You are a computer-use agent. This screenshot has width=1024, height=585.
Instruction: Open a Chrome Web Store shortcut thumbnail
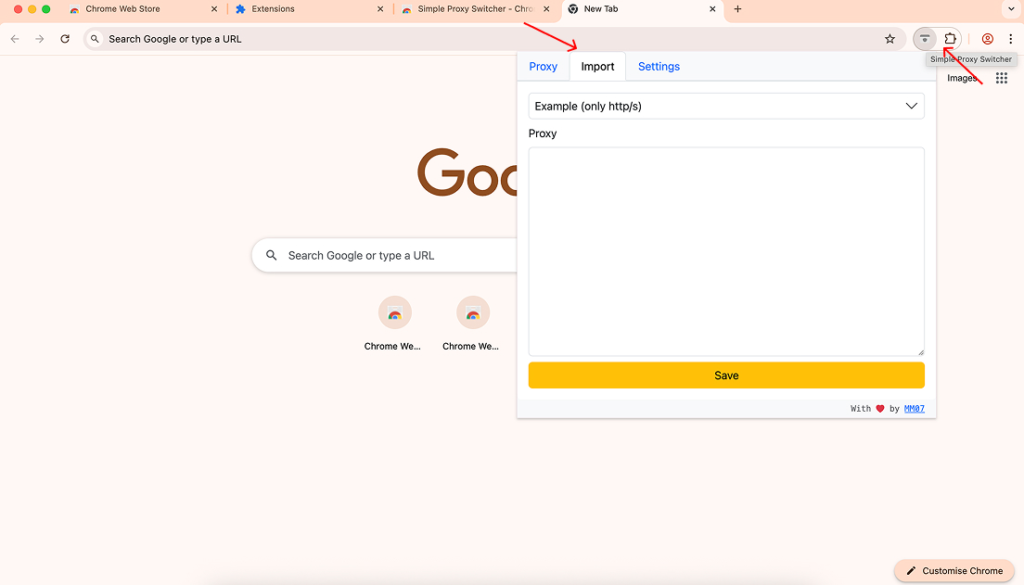394,311
